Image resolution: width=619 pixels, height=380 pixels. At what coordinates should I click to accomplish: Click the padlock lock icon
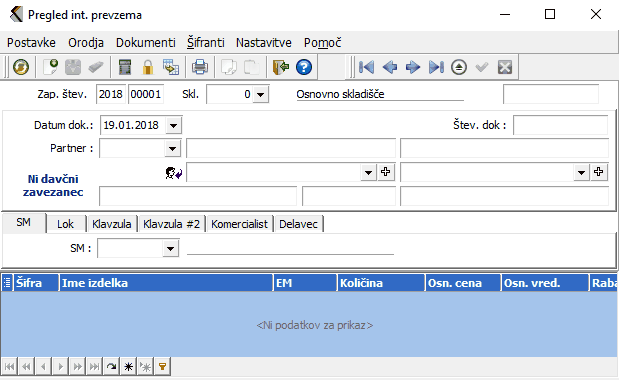pyautogui.click(x=148, y=67)
